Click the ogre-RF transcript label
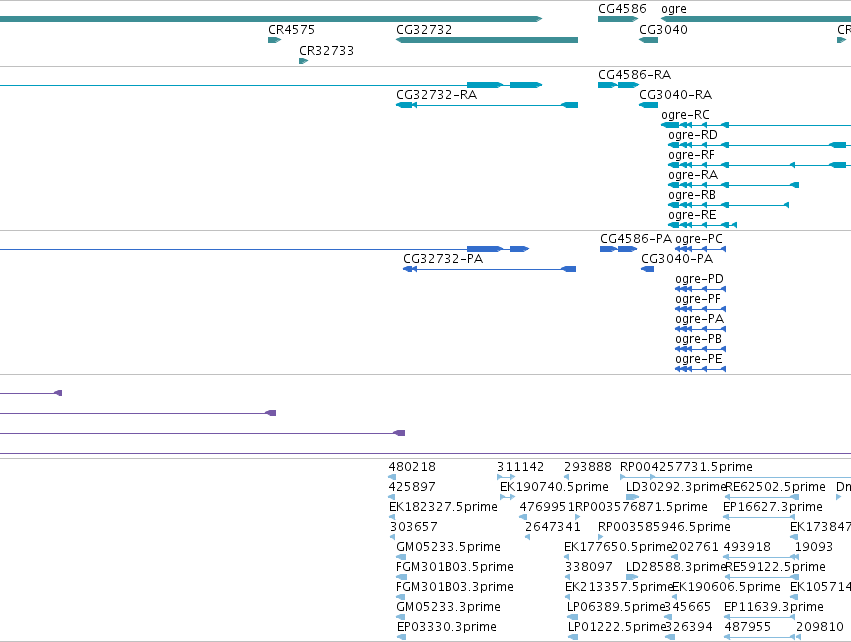851x642 pixels. 691,155
